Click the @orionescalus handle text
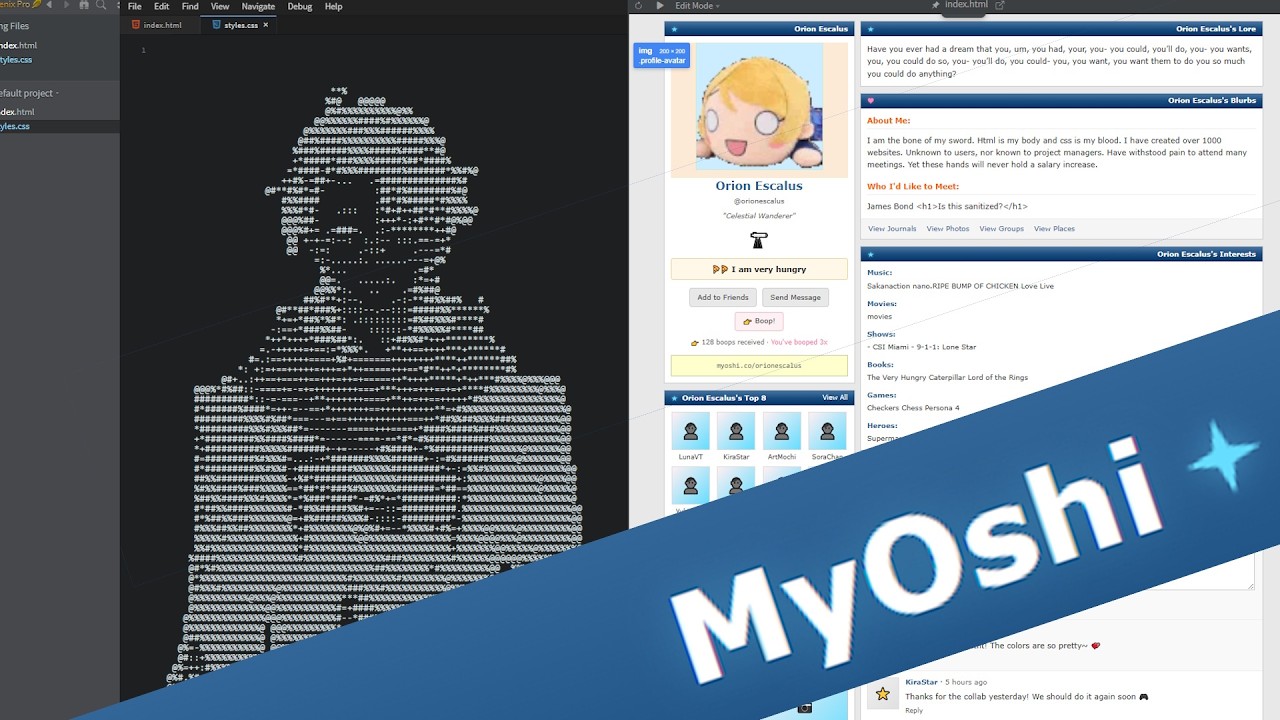The width and height of the screenshot is (1280, 720). [759, 201]
